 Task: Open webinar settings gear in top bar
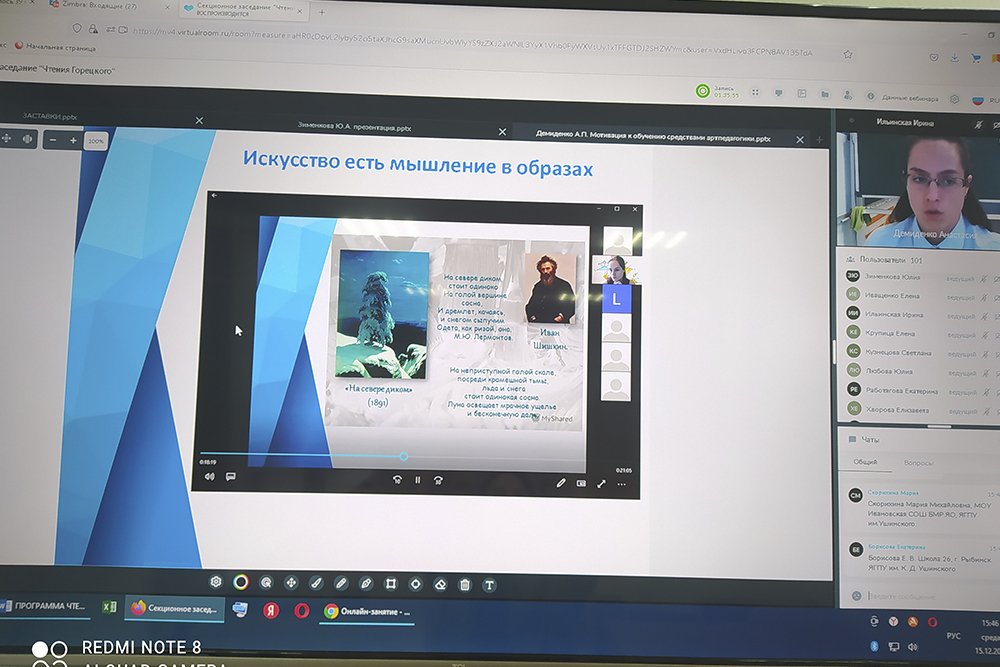pyautogui.click(x=955, y=98)
